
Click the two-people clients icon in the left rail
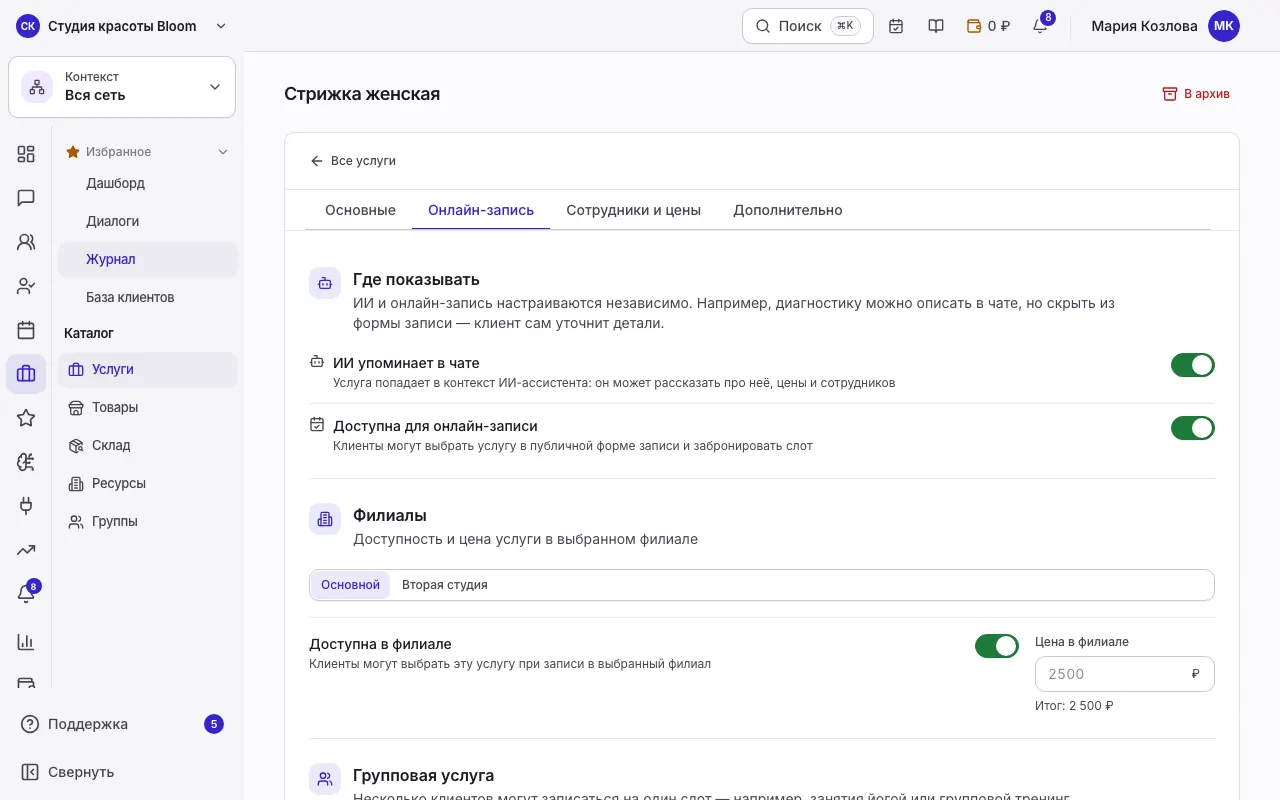coord(26,242)
